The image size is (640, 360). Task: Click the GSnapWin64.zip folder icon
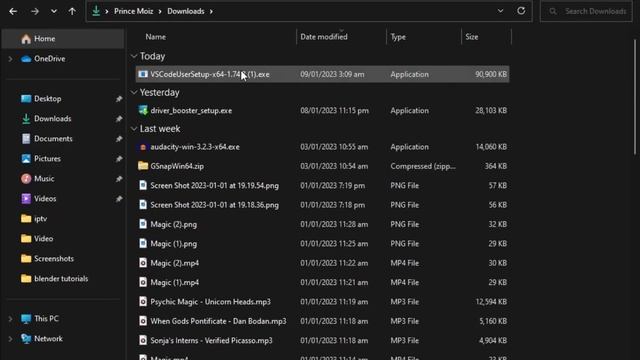pos(143,166)
